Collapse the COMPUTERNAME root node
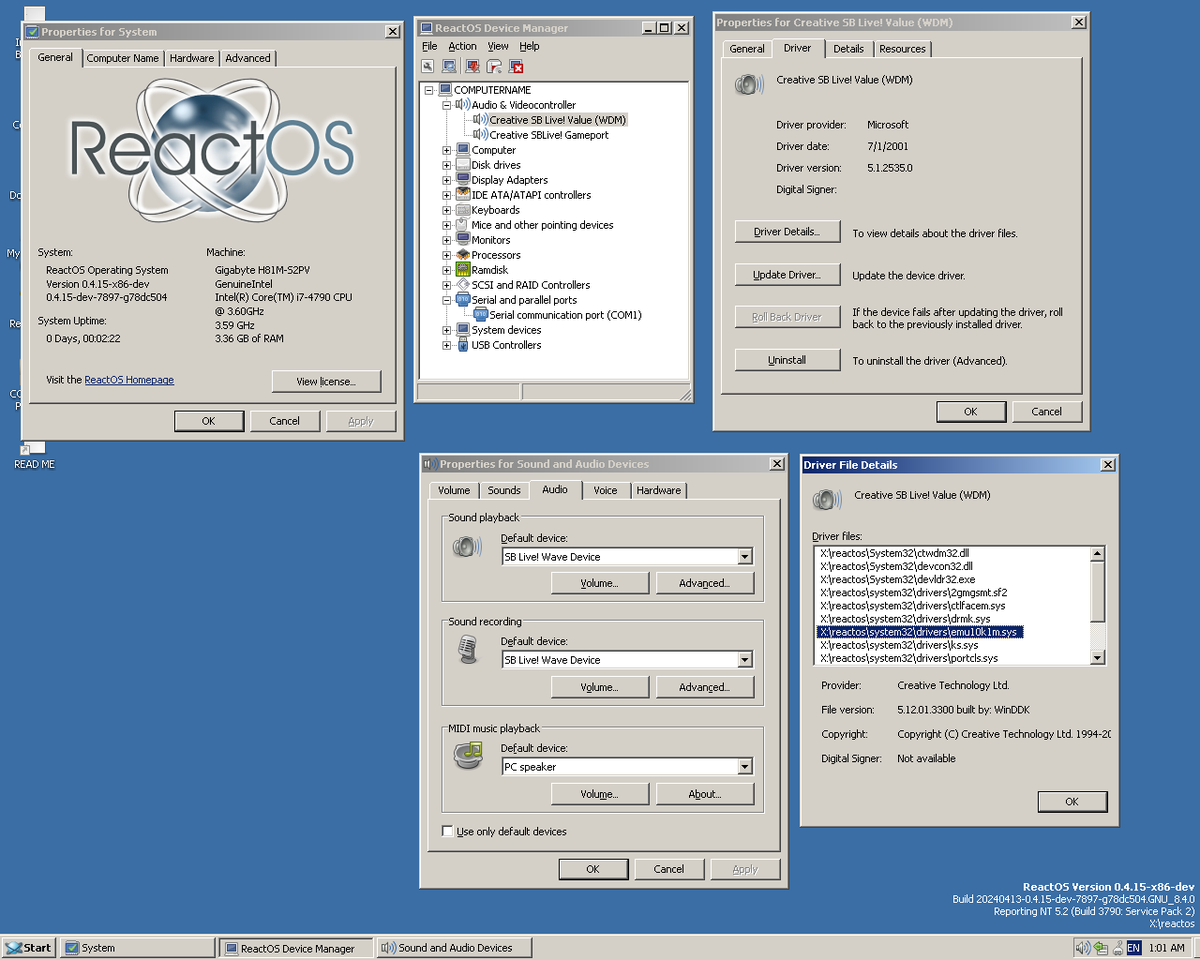Image resolution: width=1200 pixels, height=960 pixels. (429, 90)
